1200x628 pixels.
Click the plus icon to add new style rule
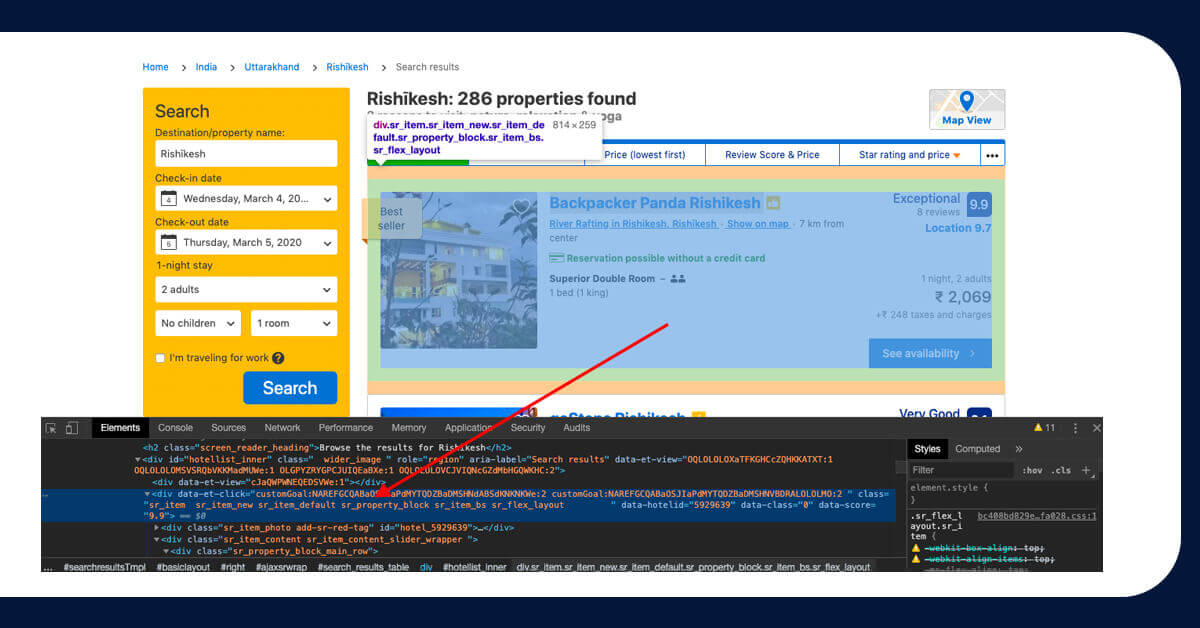pos(1087,470)
